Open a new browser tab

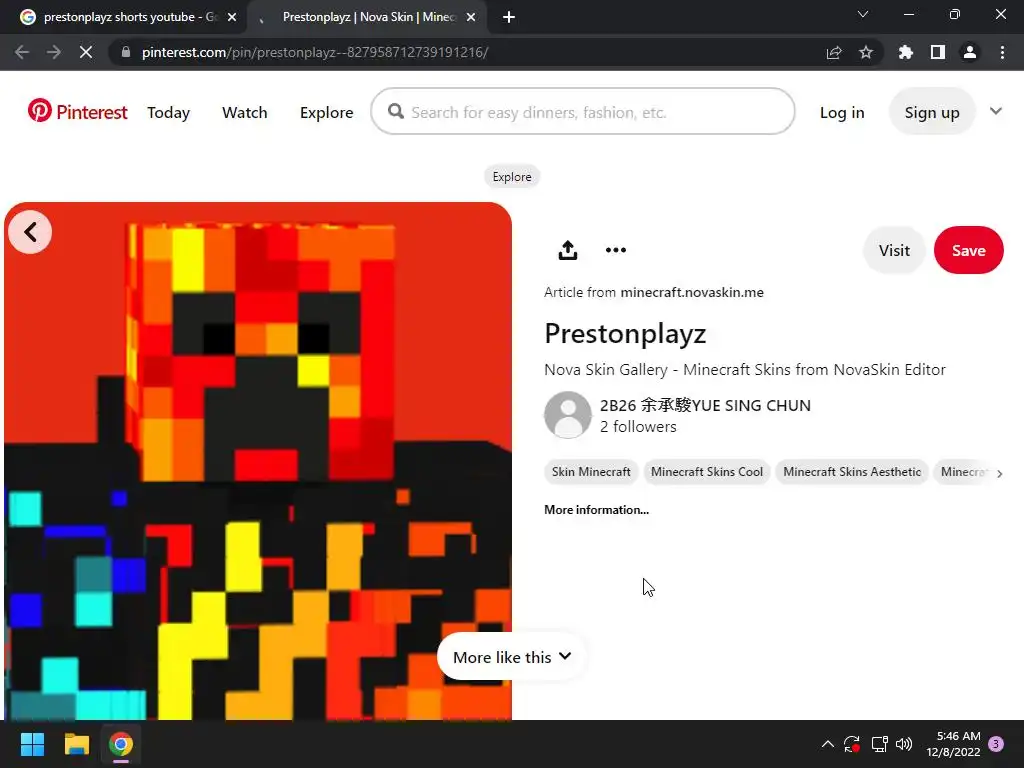pyautogui.click(x=509, y=18)
